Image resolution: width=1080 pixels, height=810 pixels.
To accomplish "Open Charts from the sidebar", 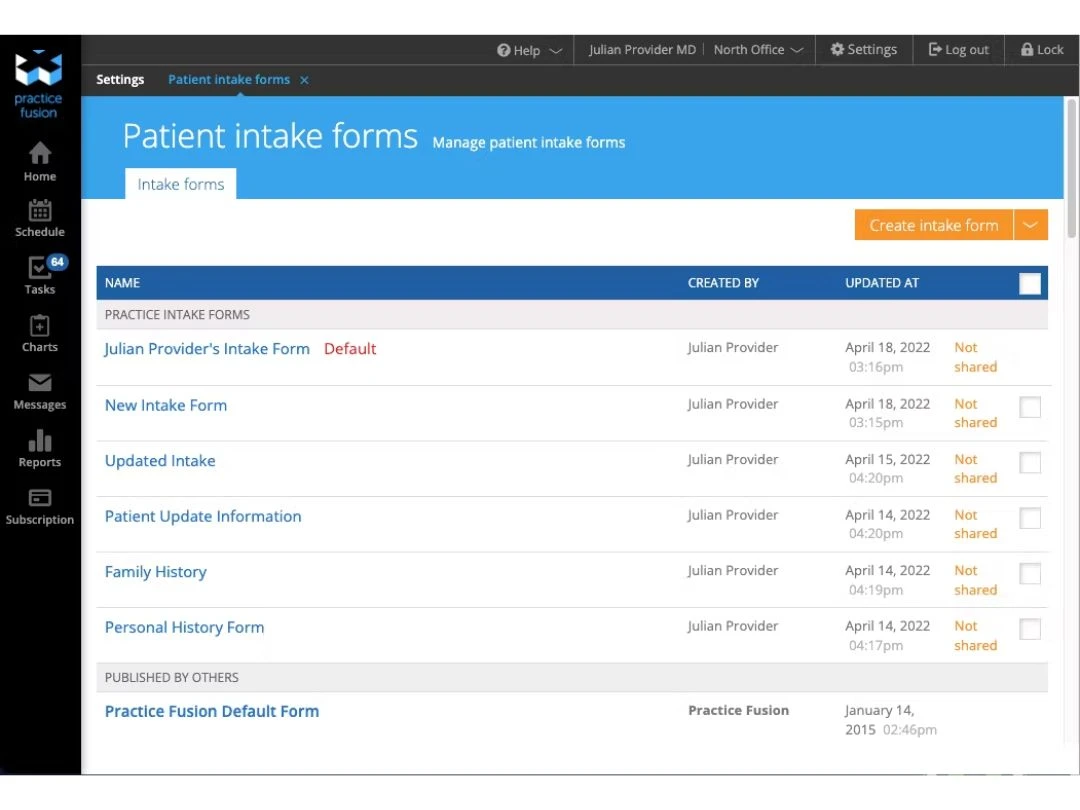I will (40, 333).
